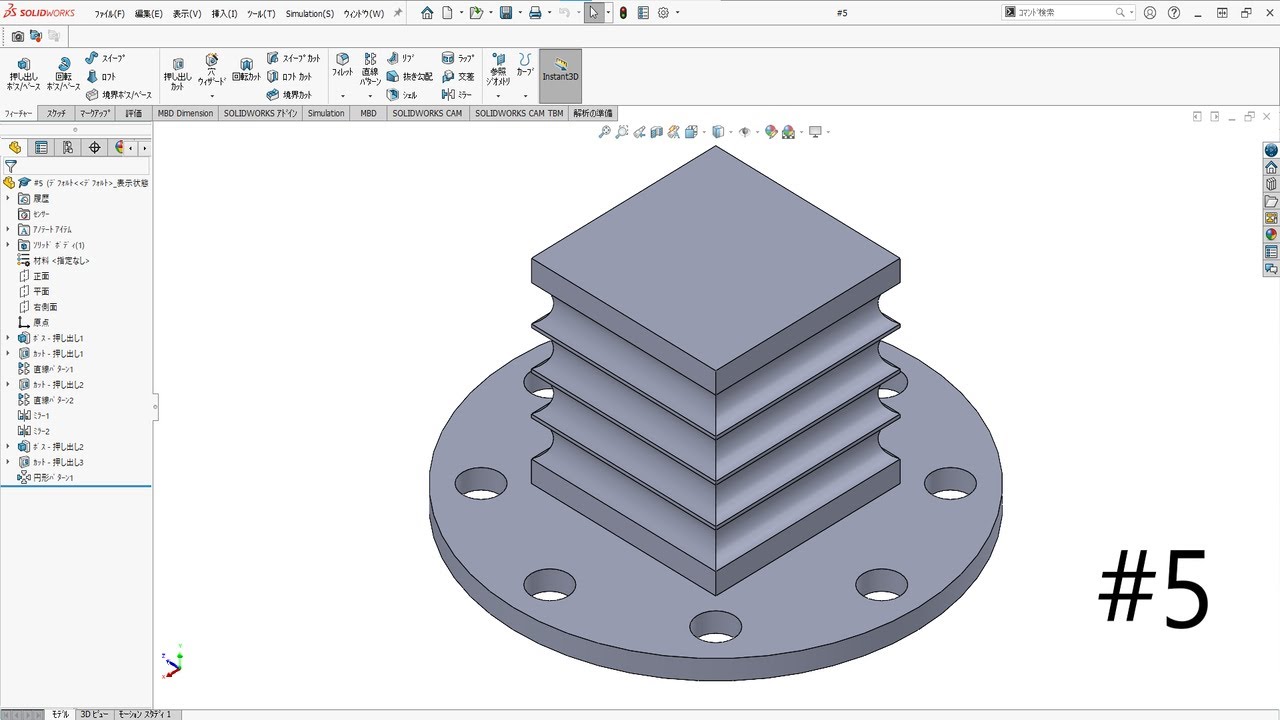Click the Mirror (ミラー) ribbon tool

457,95
